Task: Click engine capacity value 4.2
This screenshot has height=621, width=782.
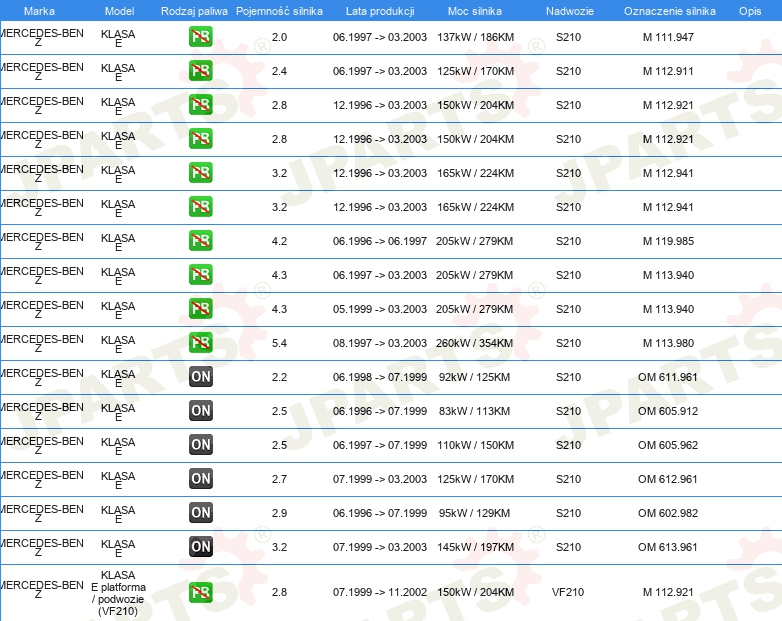Action: [279, 241]
